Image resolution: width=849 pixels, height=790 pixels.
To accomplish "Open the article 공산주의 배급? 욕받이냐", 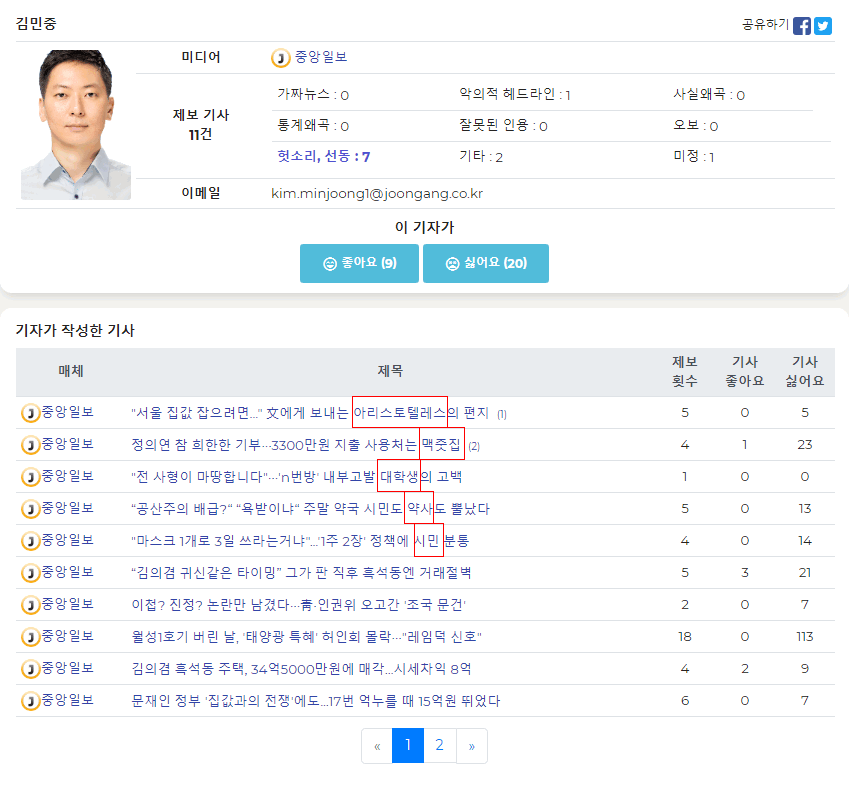I will coord(310,508).
